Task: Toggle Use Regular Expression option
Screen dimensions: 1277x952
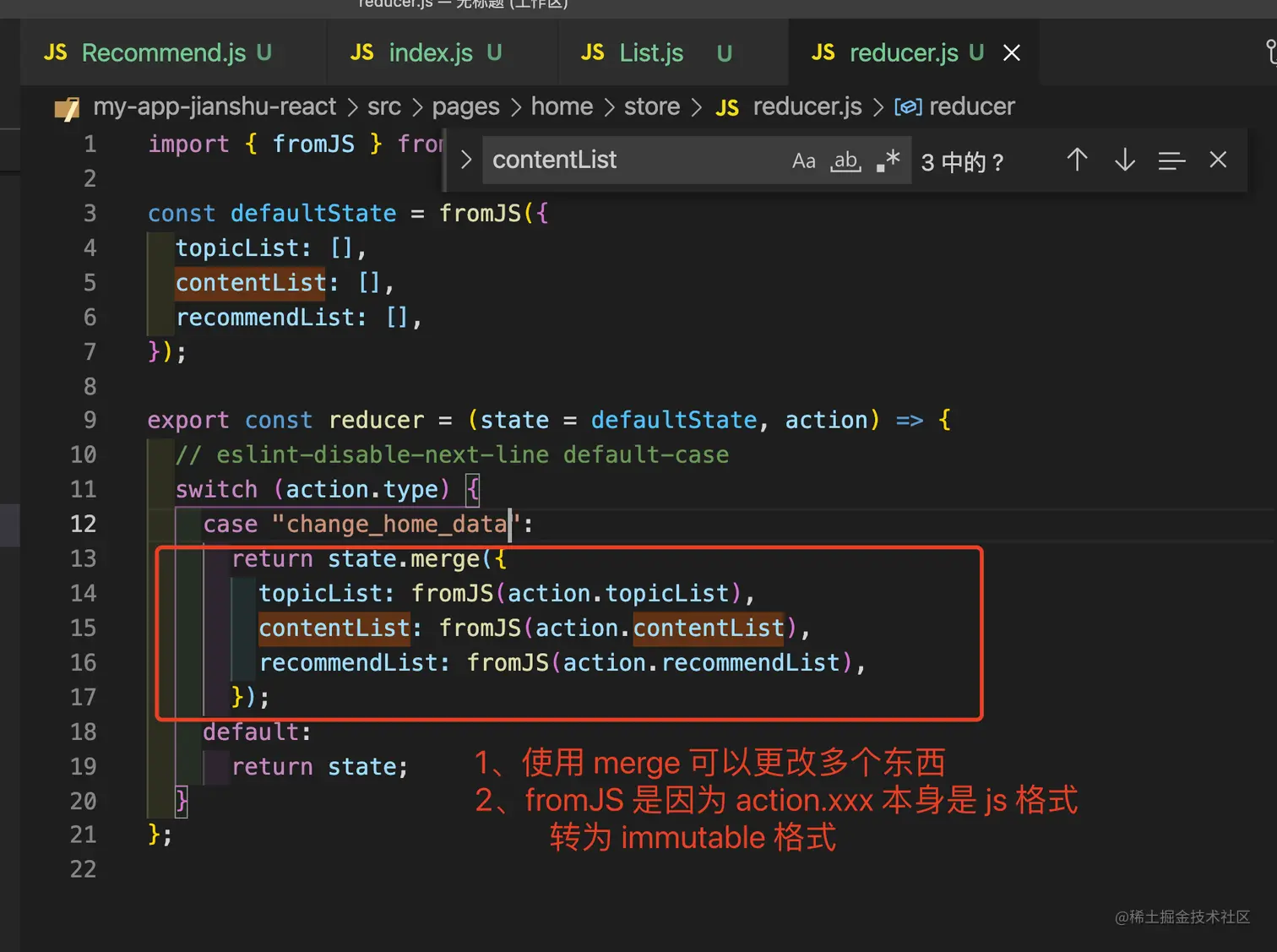Action: tap(888, 160)
